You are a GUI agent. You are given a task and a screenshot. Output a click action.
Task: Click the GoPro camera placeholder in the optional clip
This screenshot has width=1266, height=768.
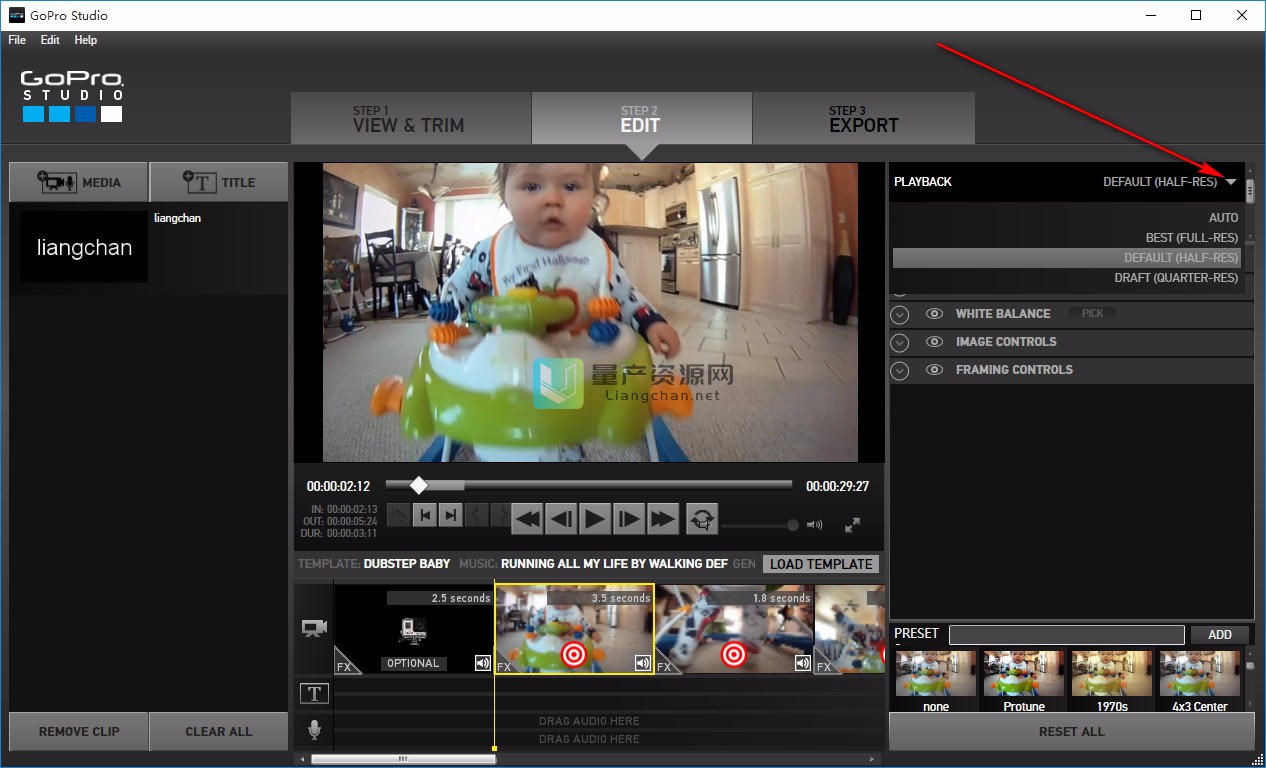coord(413,630)
